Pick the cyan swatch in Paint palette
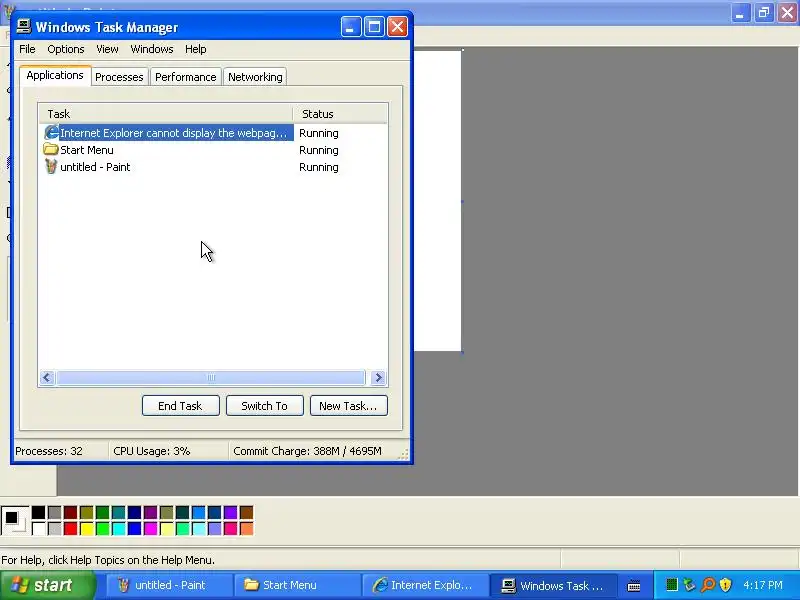800x600 pixels. click(118, 529)
